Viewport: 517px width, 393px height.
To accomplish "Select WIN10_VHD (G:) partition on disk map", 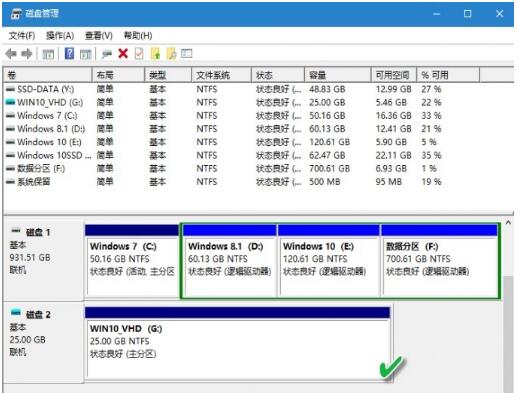I will pos(237,343).
